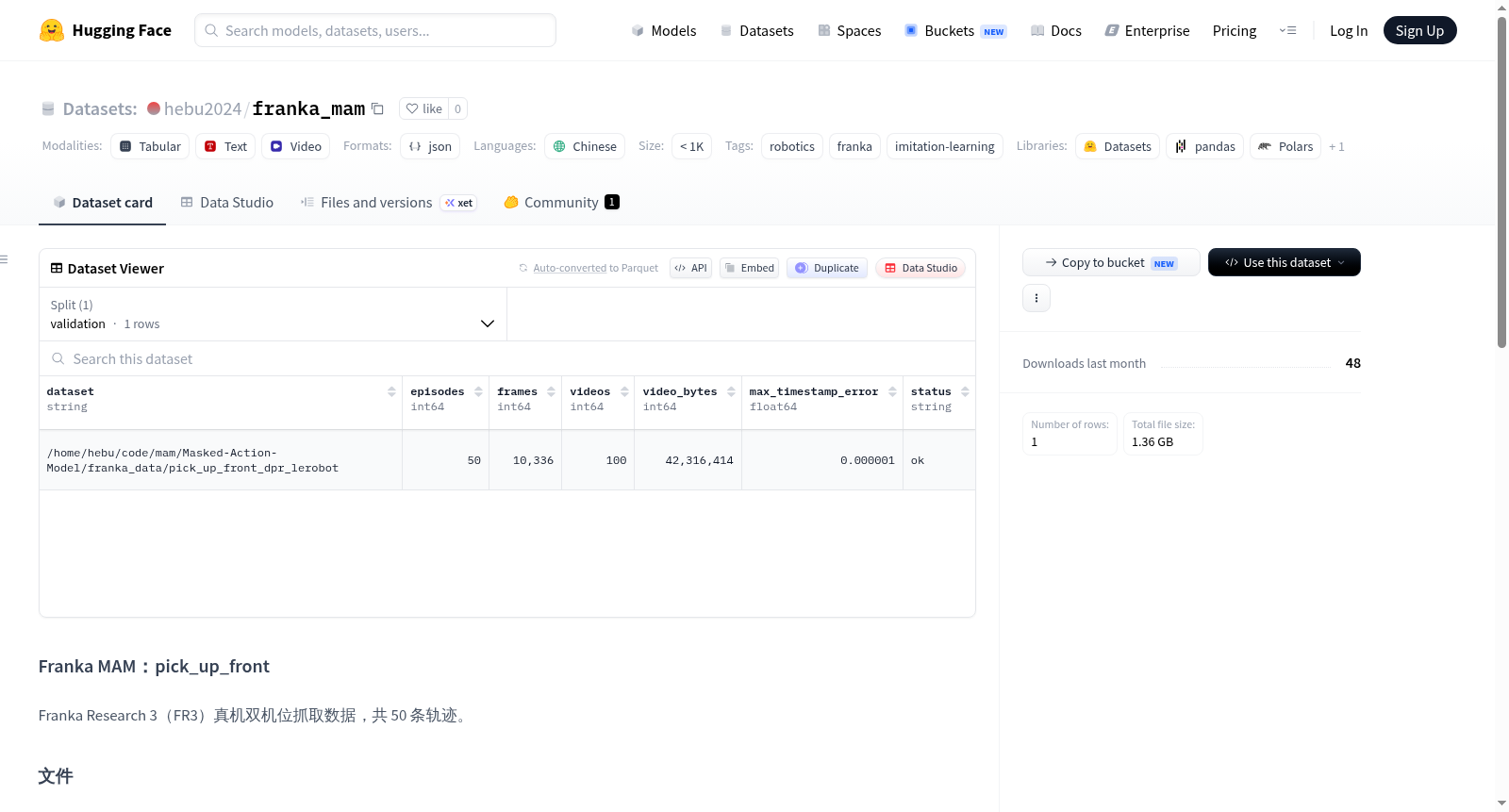Select the imitation-learning tag
The image size is (1509, 812).
pyautogui.click(x=944, y=146)
